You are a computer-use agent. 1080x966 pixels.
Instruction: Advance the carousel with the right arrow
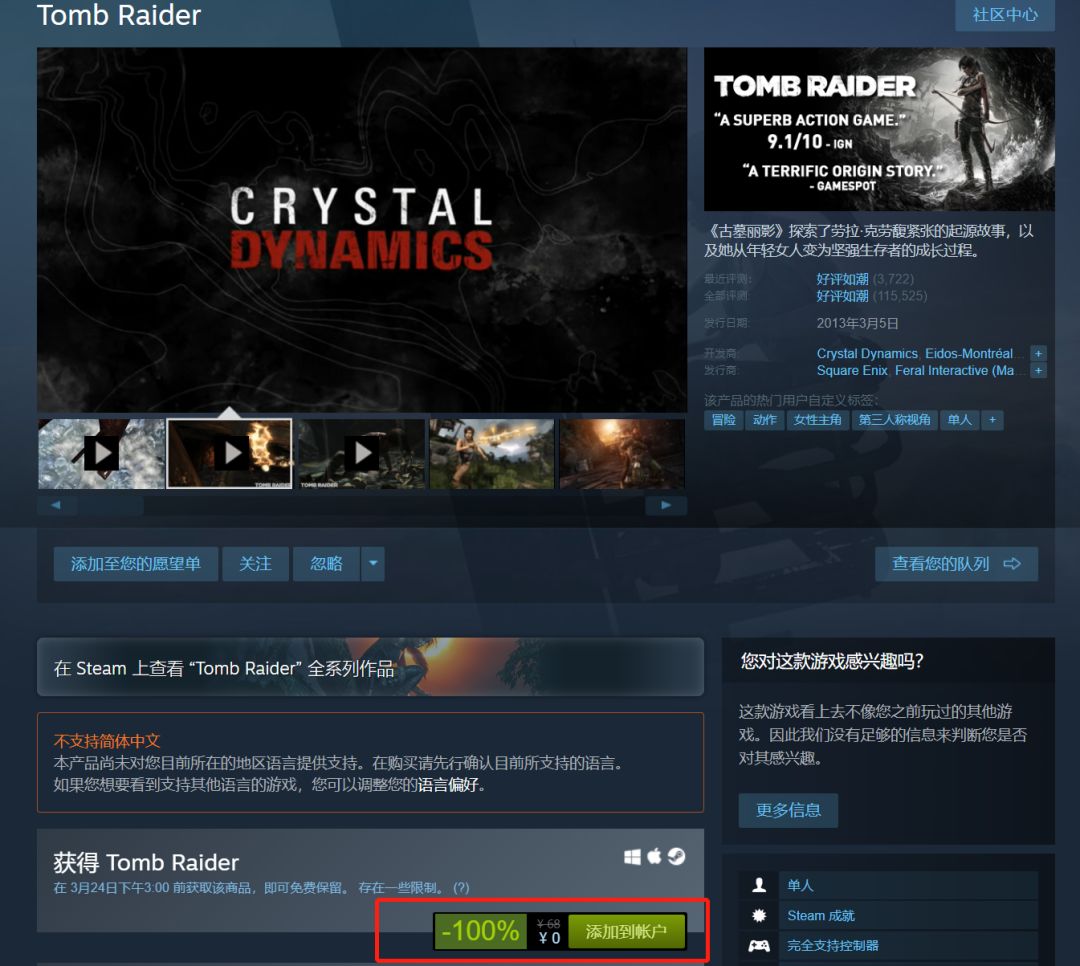click(x=666, y=505)
